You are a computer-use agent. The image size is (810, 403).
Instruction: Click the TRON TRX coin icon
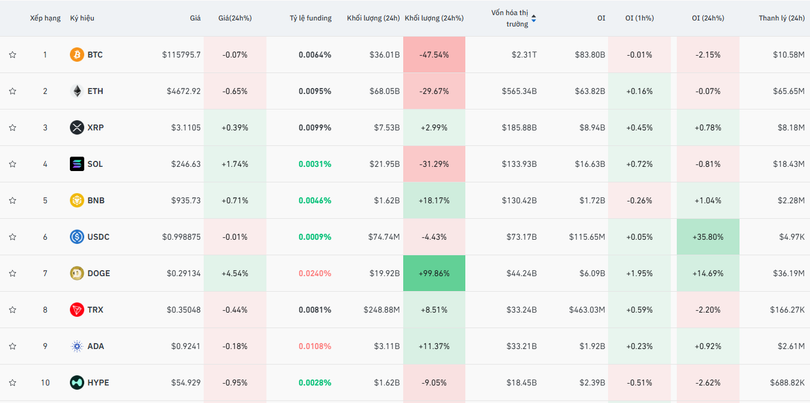(x=77, y=310)
